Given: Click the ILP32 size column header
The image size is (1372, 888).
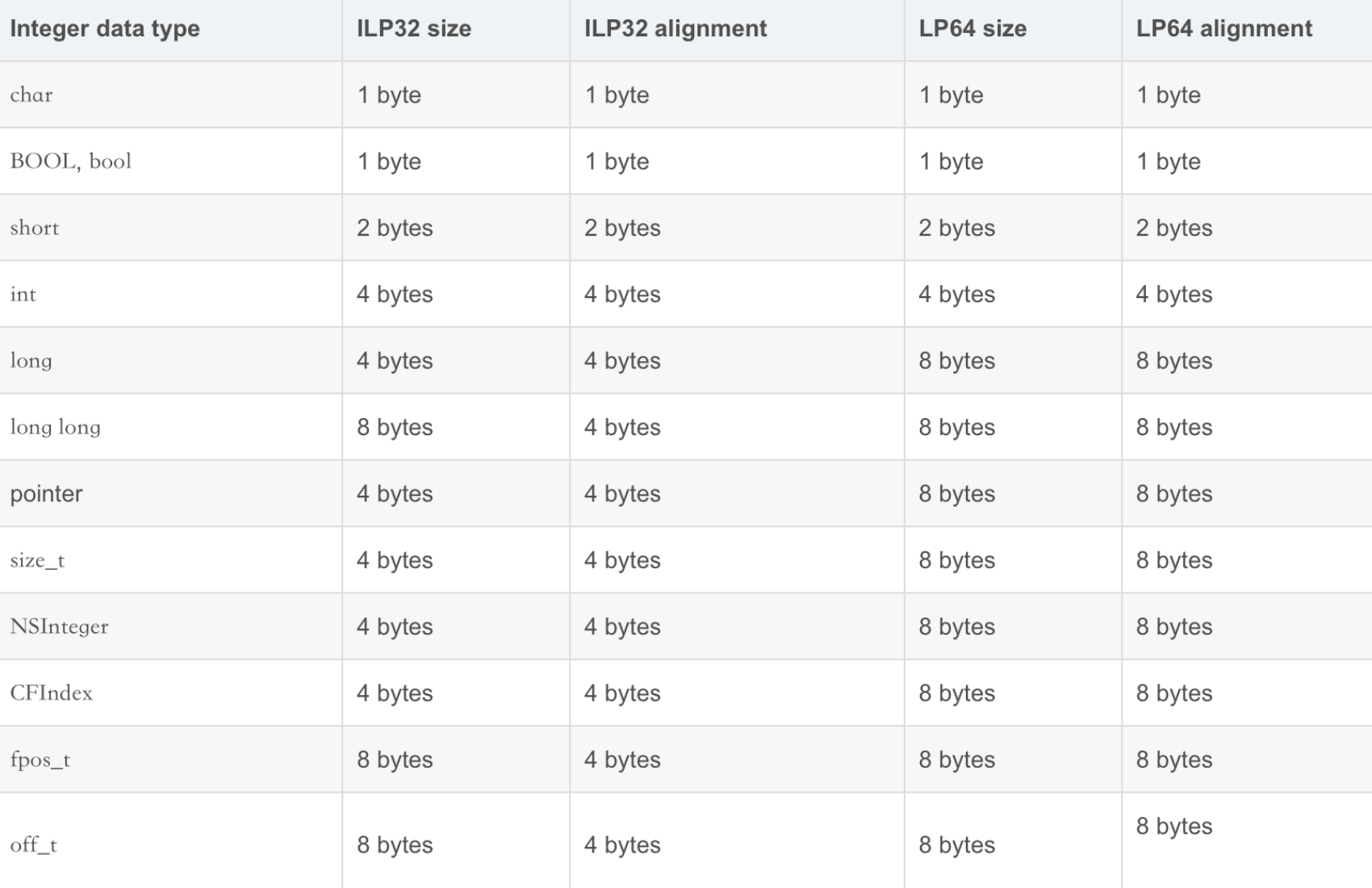Looking at the screenshot, I should pyautogui.click(x=414, y=29).
